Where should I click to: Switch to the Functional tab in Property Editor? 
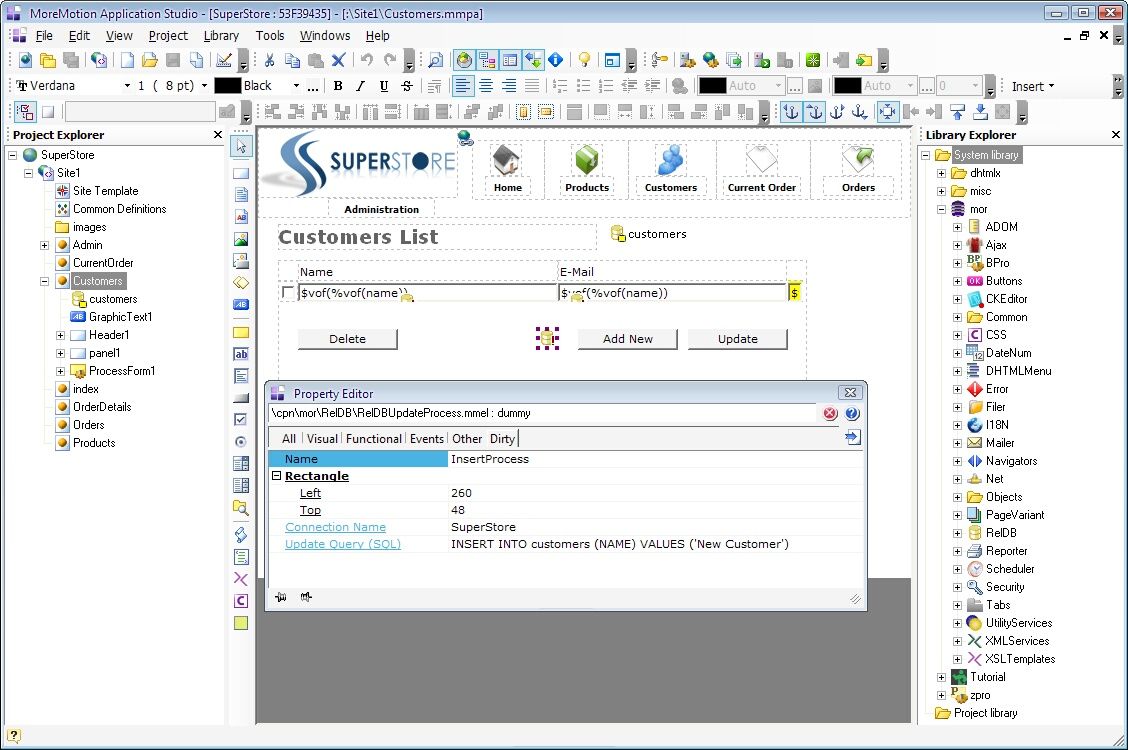pyautogui.click(x=374, y=438)
